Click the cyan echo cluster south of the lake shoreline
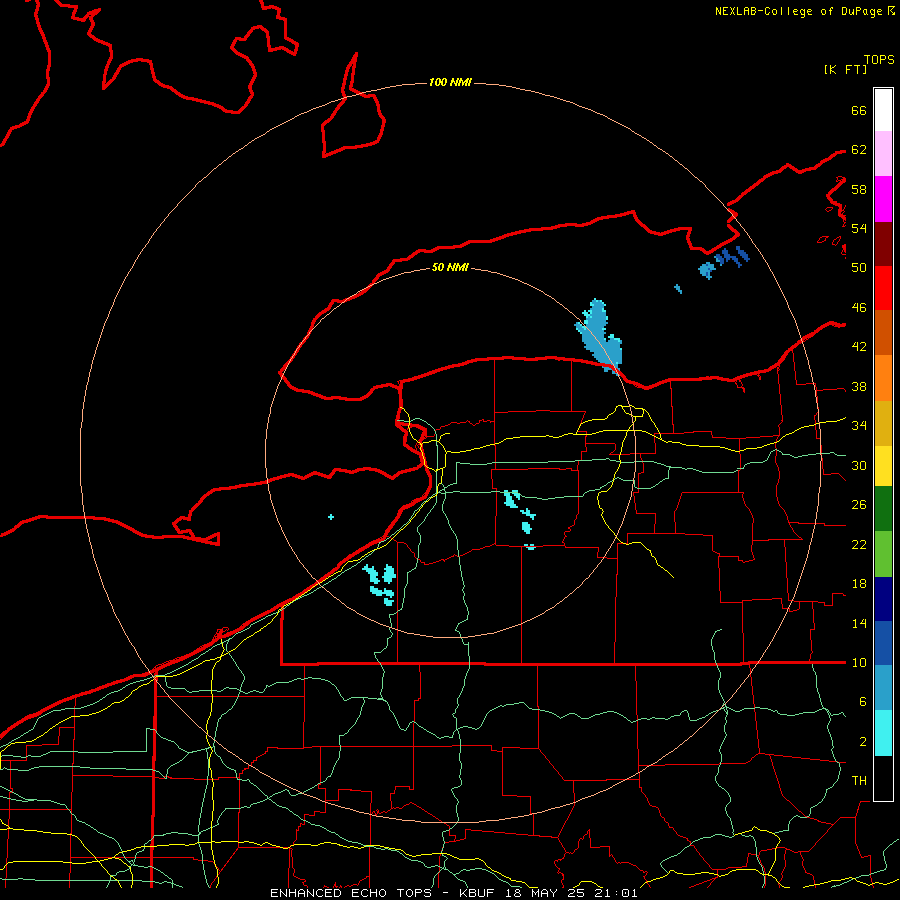This screenshot has width=900, height=900. point(380,584)
